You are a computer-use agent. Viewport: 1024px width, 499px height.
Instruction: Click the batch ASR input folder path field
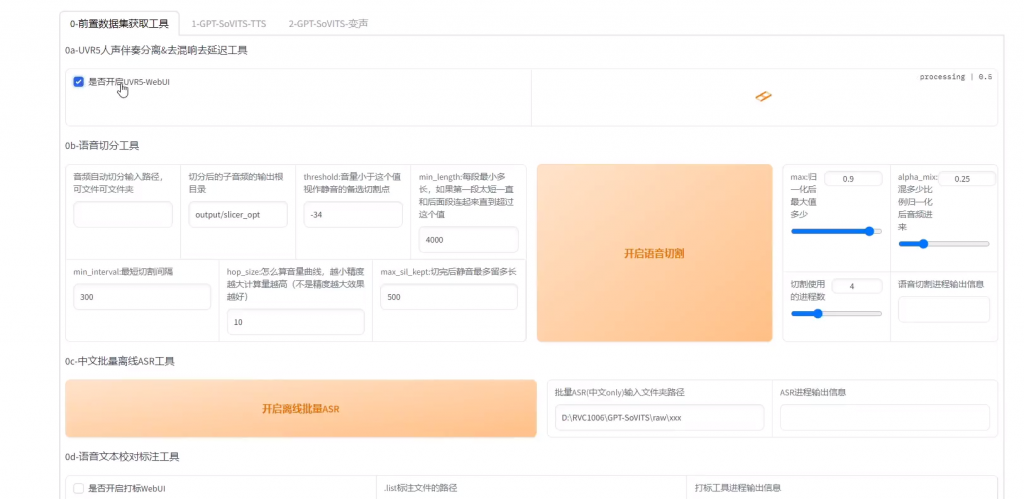point(659,417)
